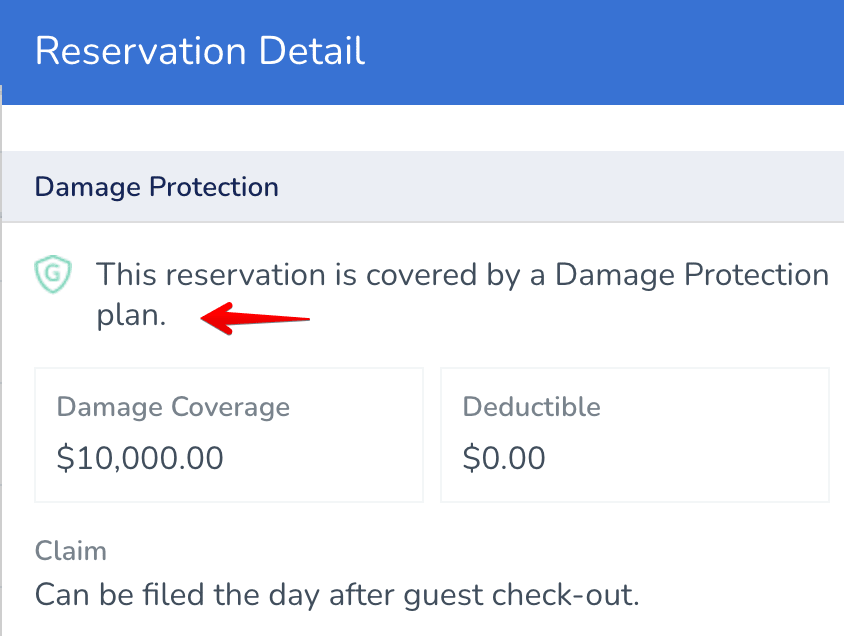Screen dimensions: 844x636
Task: Click the blue header bar
Action: 422,52
